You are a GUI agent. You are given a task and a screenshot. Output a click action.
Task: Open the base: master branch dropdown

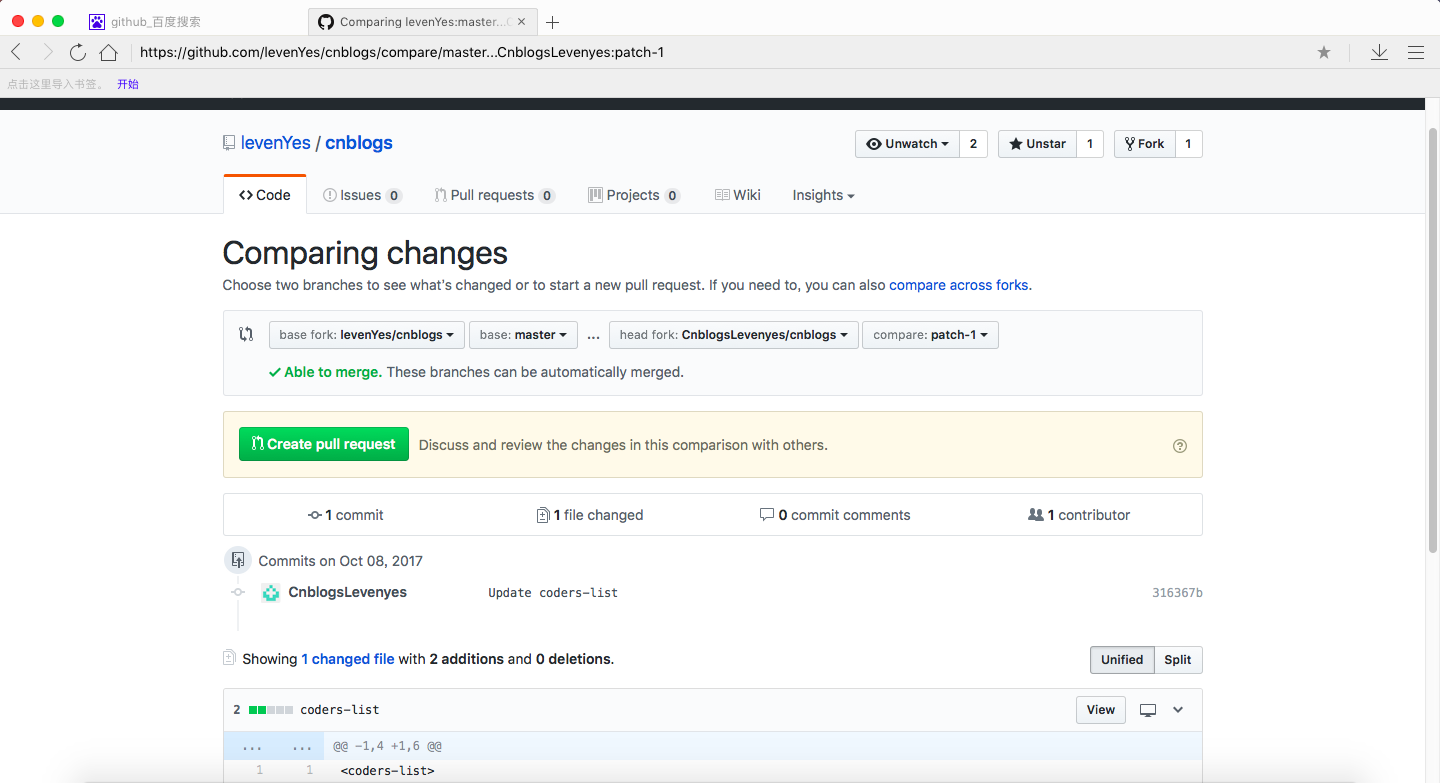pyautogui.click(x=523, y=335)
